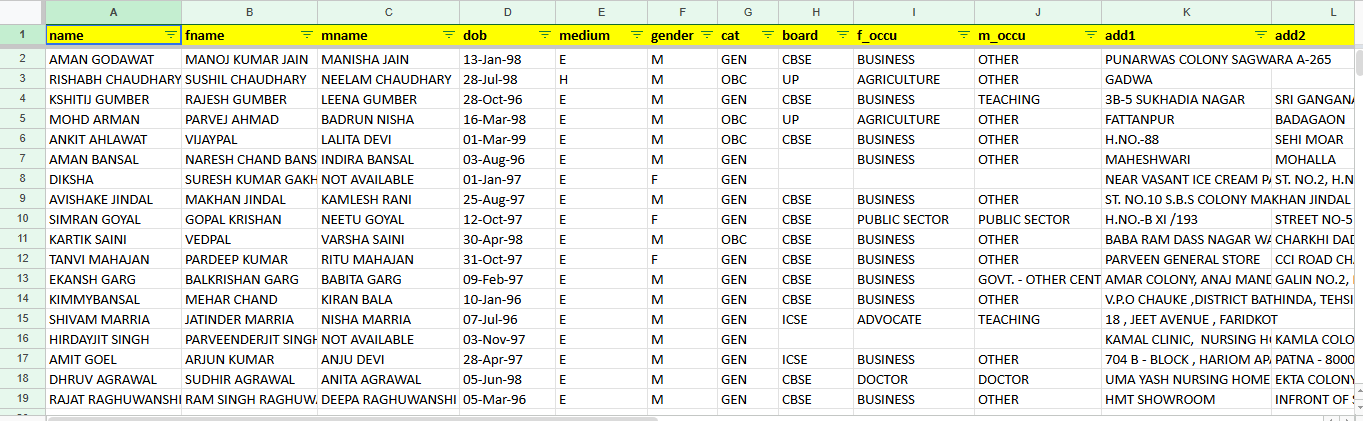This screenshot has height=421, width=1363.
Task: Click the dob column filter icon
Action: tap(545, 35)
